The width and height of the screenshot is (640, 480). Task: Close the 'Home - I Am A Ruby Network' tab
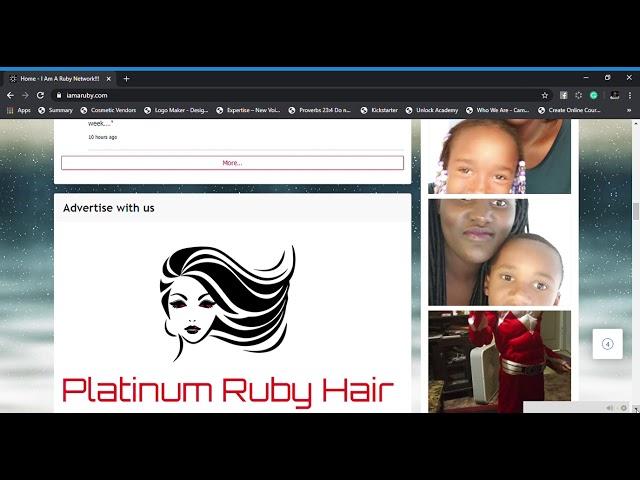(109, 79)
